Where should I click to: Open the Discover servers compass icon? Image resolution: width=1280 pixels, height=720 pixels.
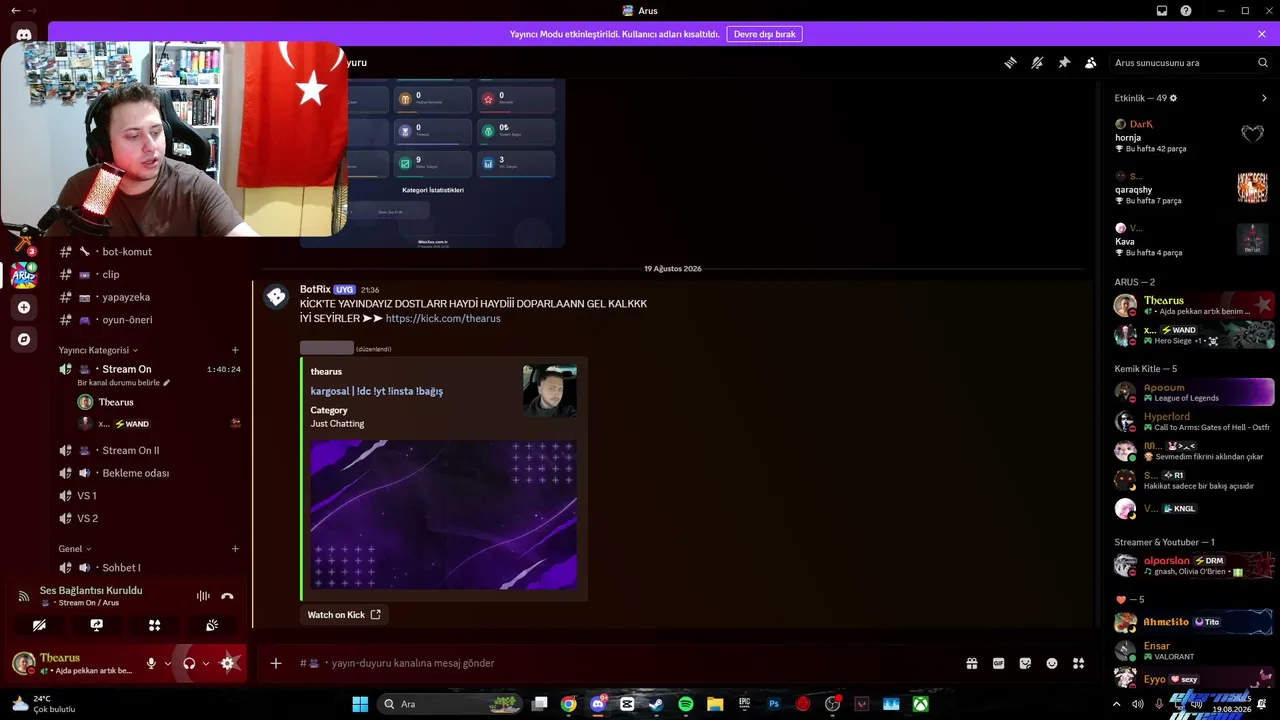24,339
